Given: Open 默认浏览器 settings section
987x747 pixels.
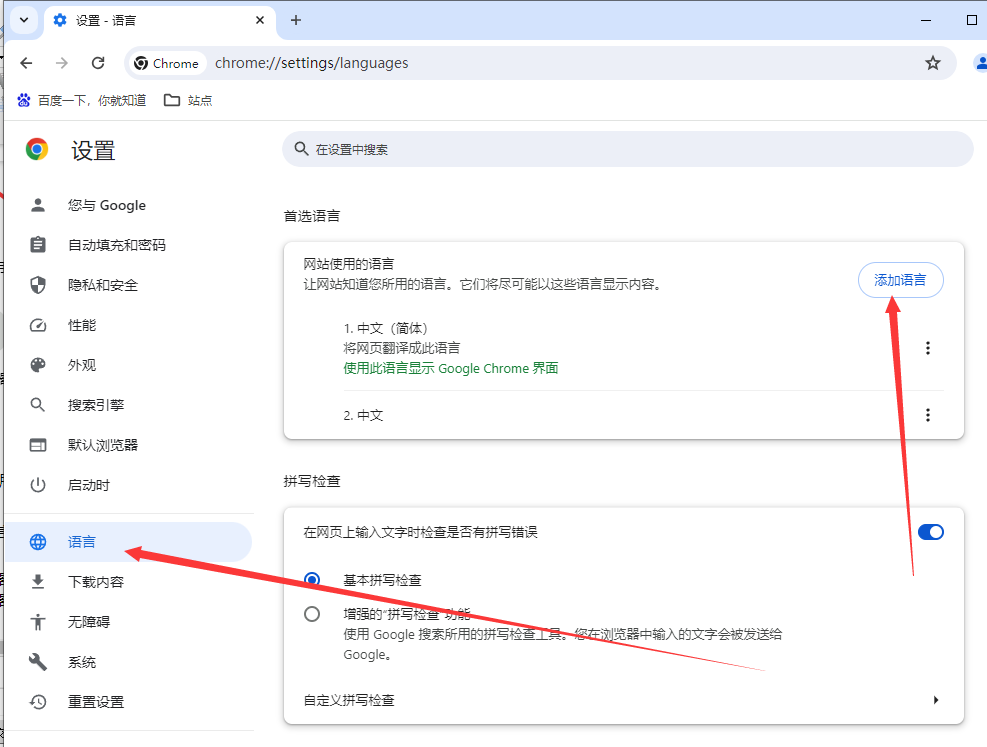Looking at the screenshot, I should [128, 445].
